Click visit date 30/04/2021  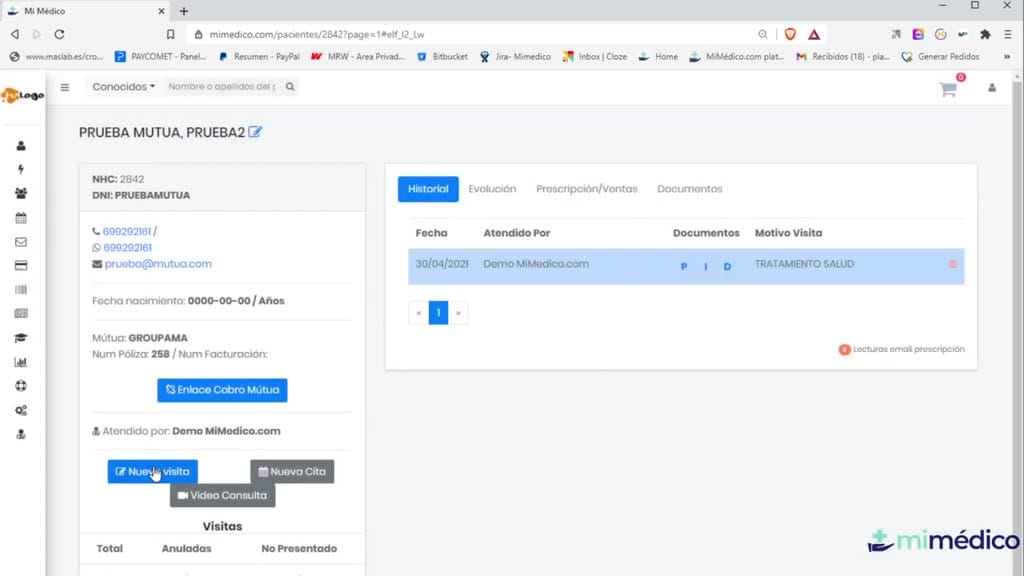(x=441, y=264)
